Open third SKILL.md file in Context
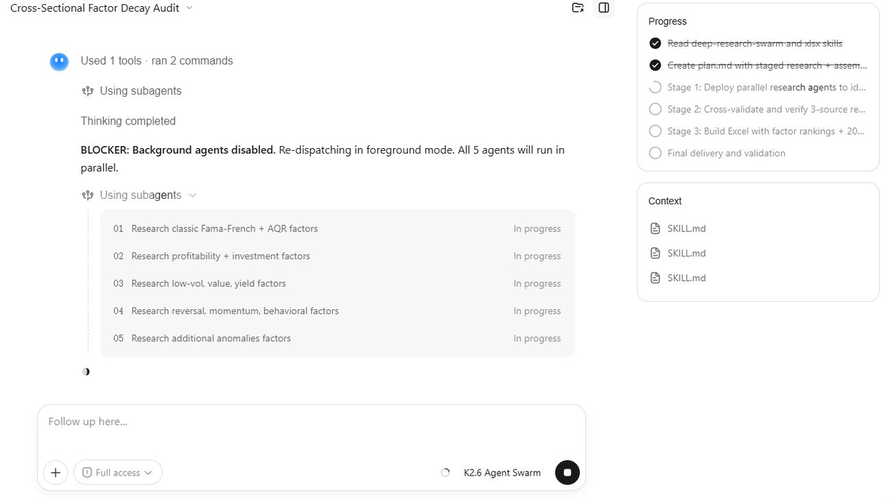The height and width of the screenshot is (502, 890). 678,278
